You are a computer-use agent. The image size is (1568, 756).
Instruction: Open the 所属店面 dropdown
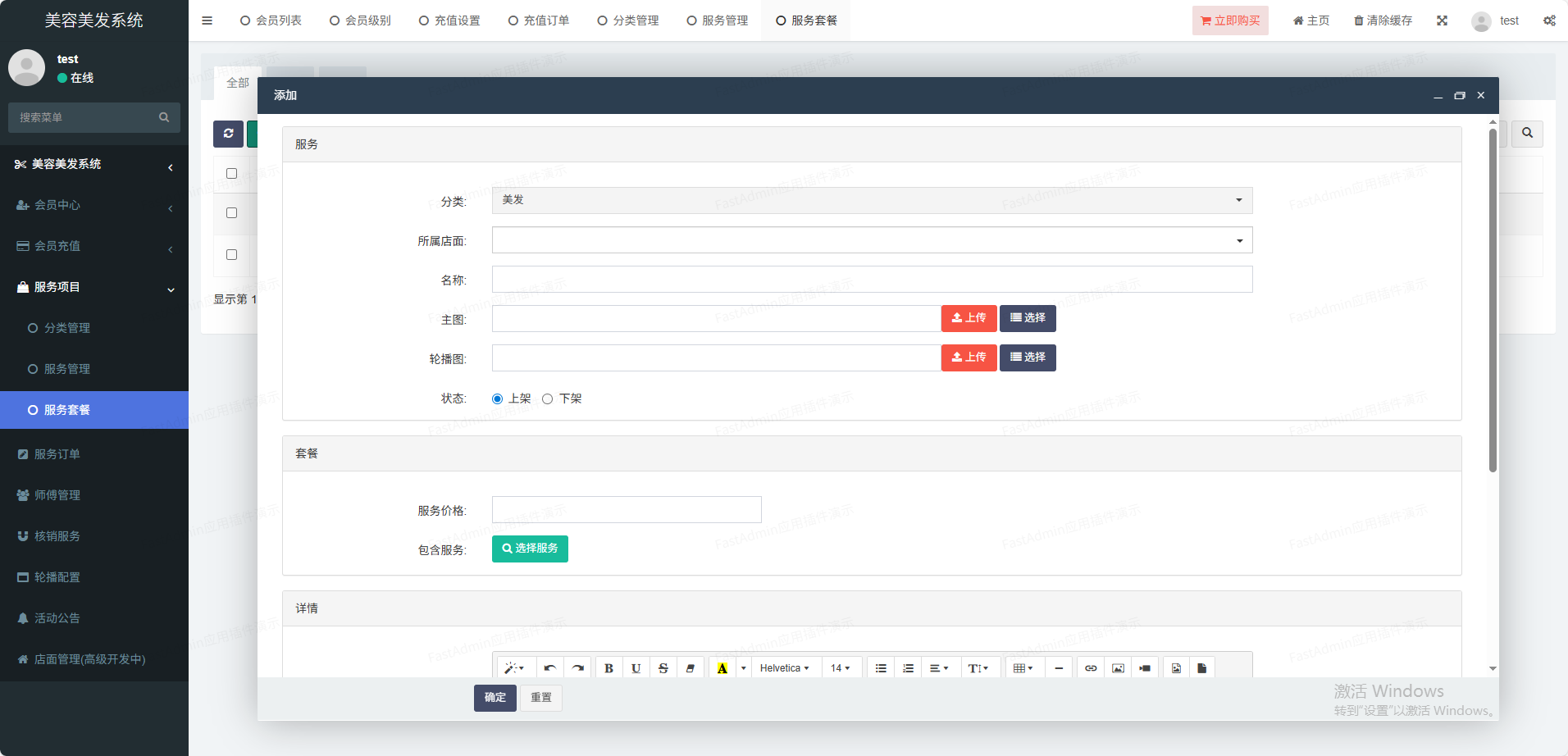coord(872,240)
